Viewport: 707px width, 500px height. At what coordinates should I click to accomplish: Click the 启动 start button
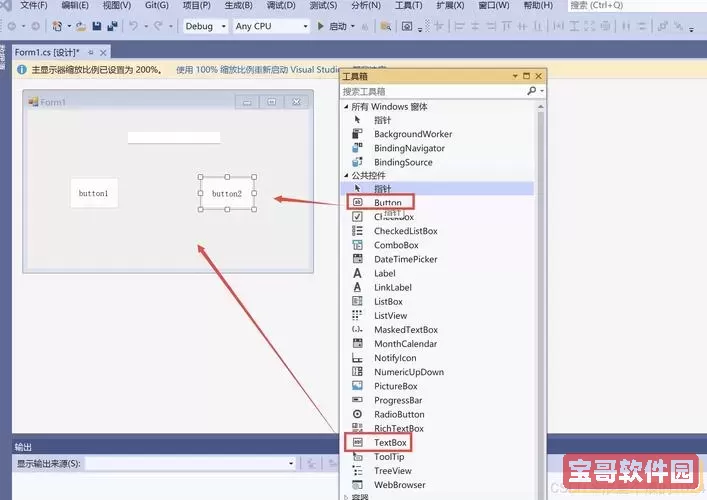click(332, 26)
